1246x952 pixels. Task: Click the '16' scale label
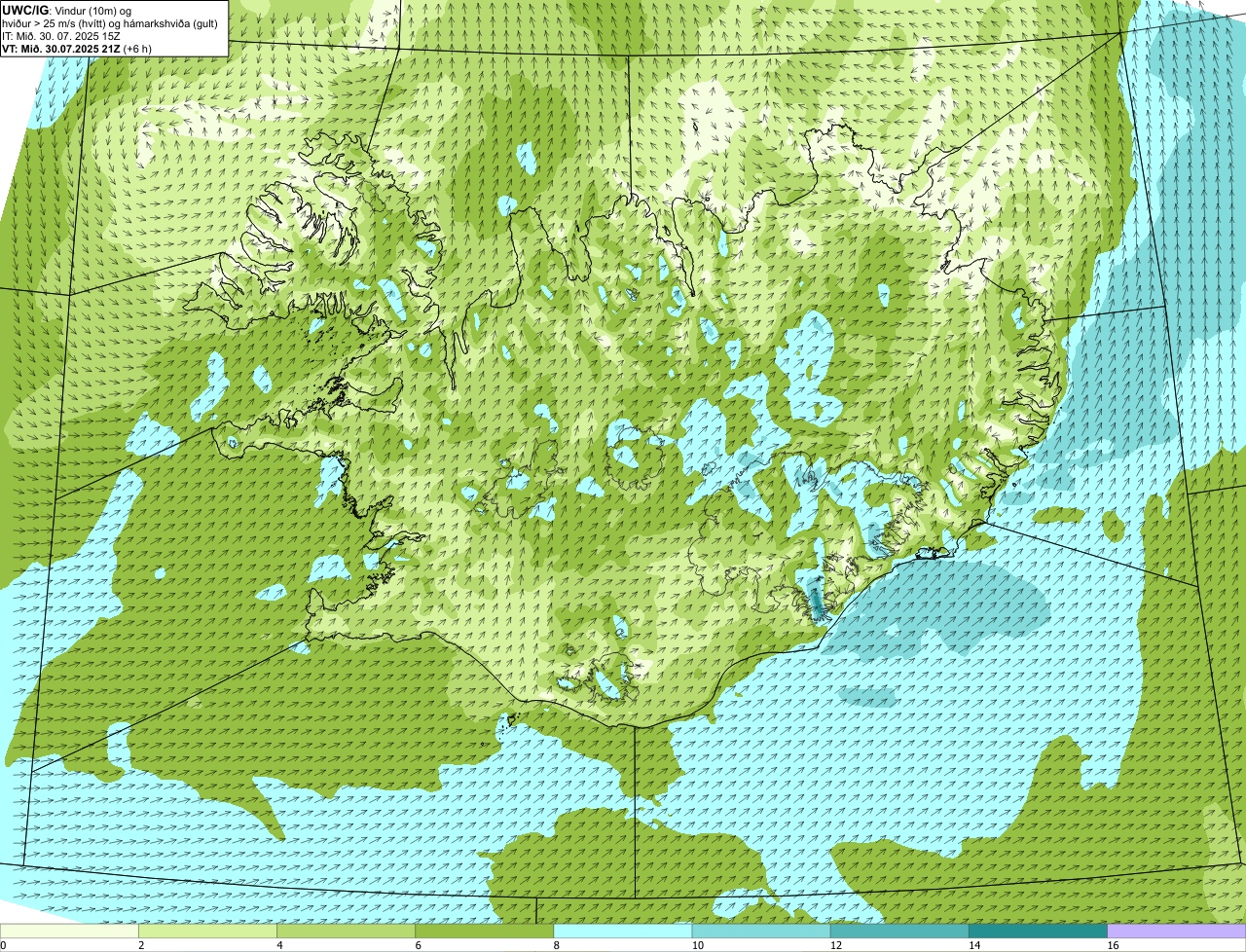[1113, 945]
